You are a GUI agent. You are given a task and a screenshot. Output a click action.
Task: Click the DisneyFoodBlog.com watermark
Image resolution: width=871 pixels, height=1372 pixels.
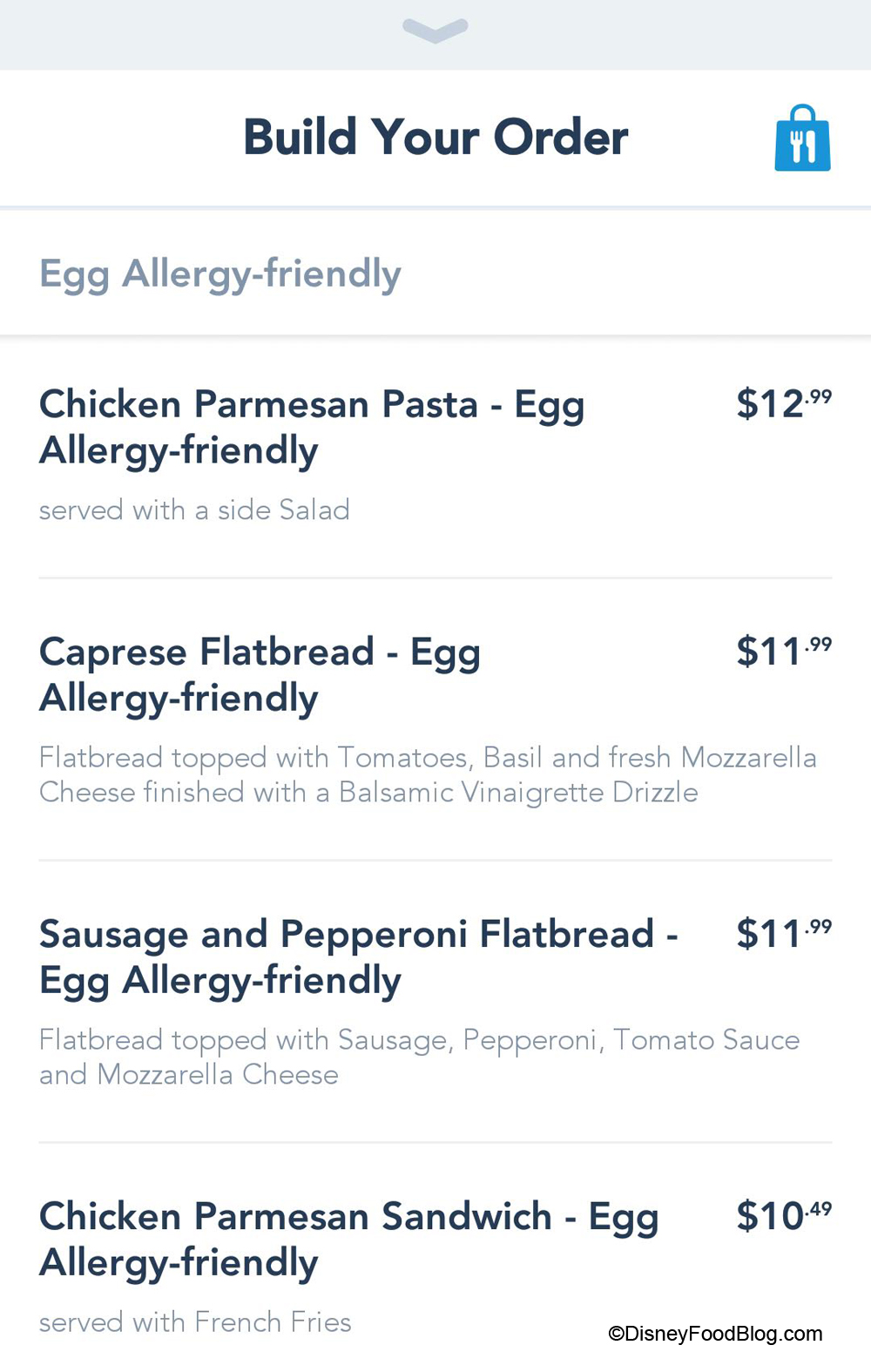(714, 1334)
